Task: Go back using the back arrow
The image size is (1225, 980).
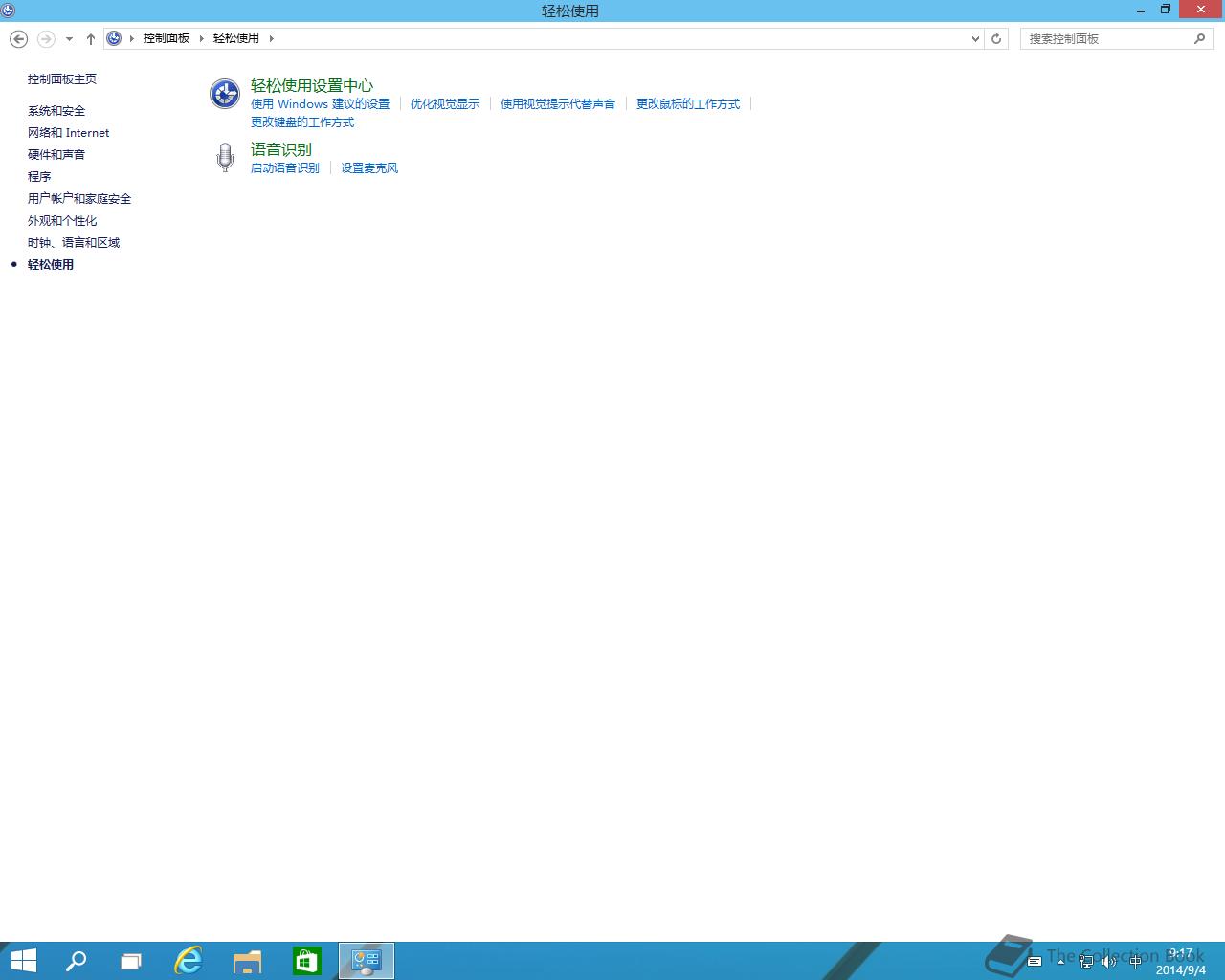Action: (x=18, y=38)
